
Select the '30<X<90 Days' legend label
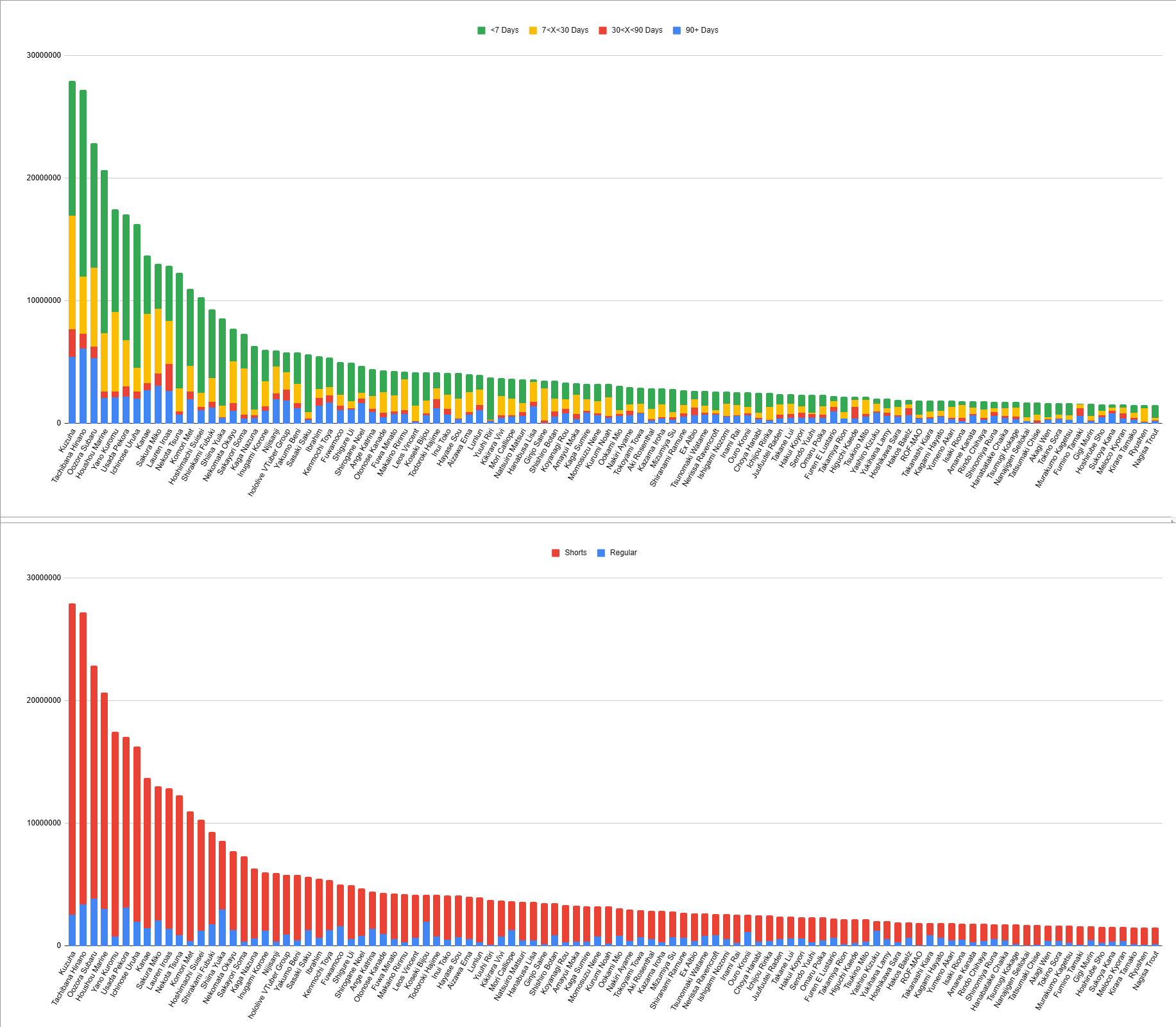click(637, 30)
